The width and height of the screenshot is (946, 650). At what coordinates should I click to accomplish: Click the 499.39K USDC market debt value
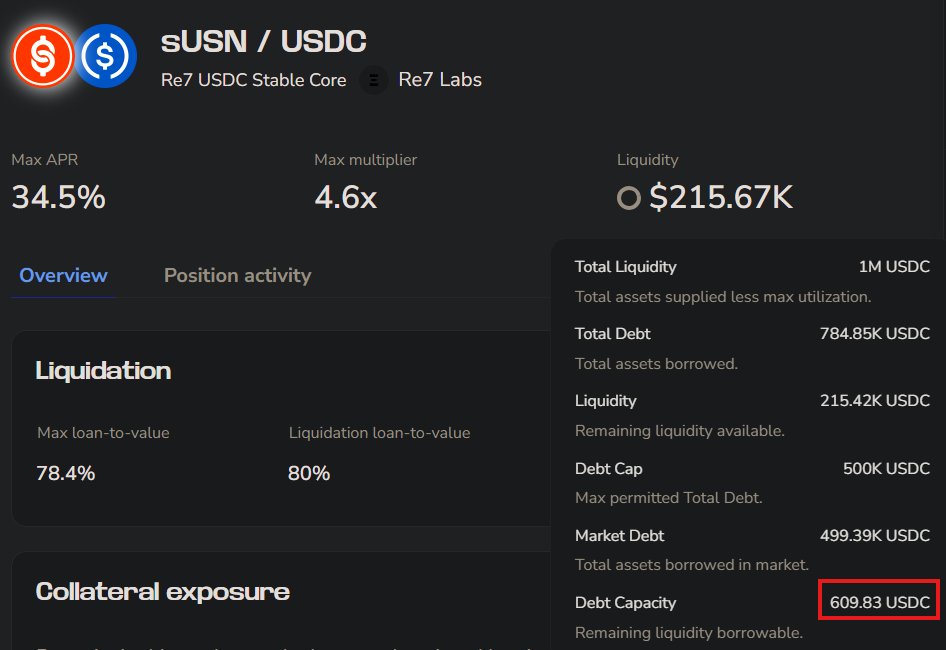874,535
